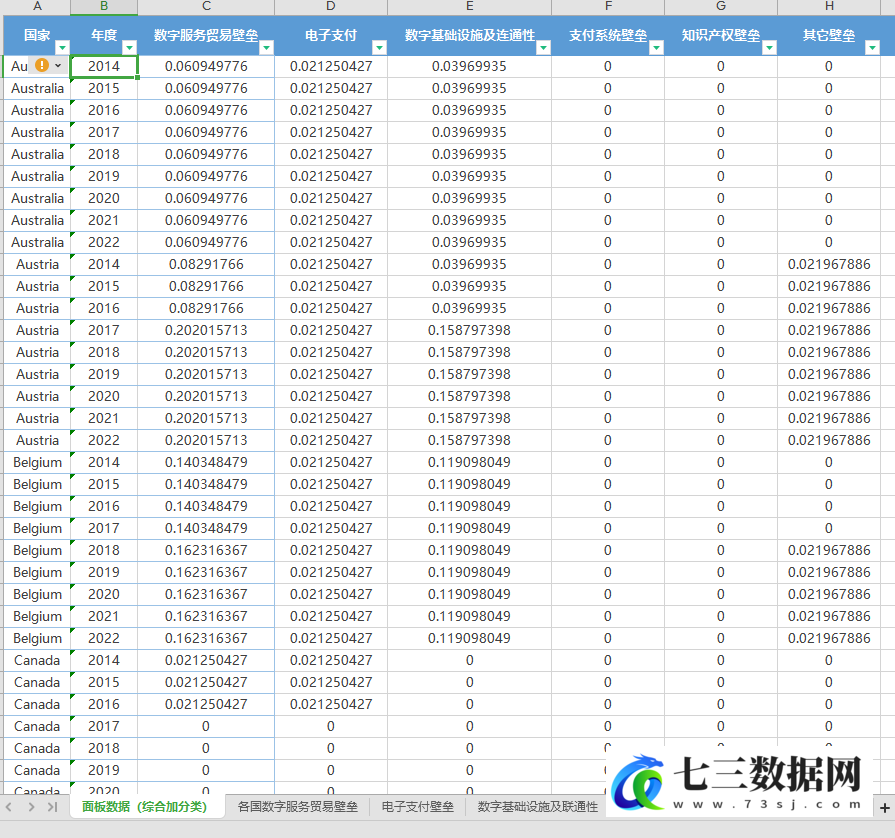The width and height of the screenshot is (895, 838).
Task: Select 0.158797398 in Austria 2017 row
Action: (469, 330)
